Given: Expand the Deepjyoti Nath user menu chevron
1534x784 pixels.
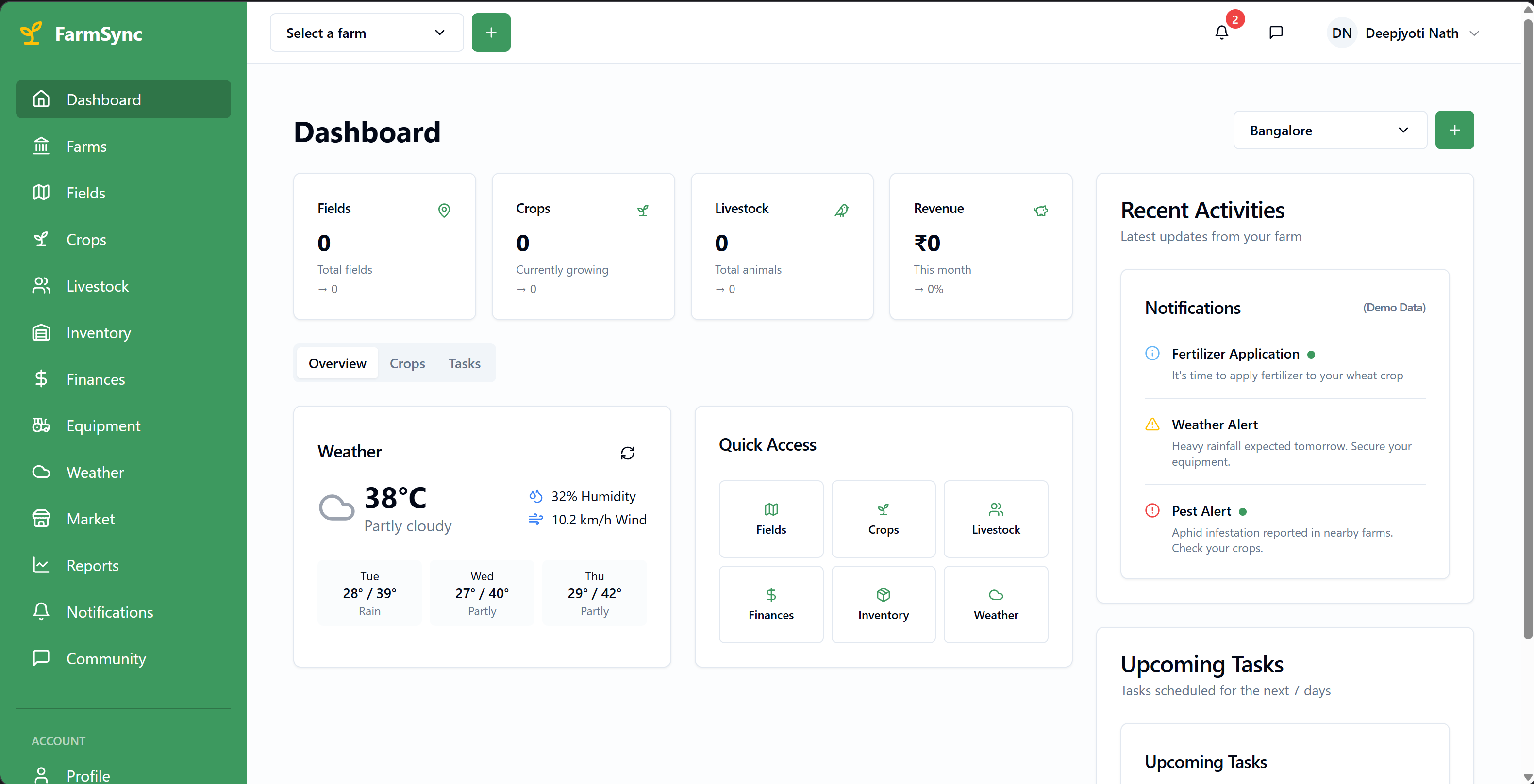Looking at the screenshot, I should (x=1474, y=33).
